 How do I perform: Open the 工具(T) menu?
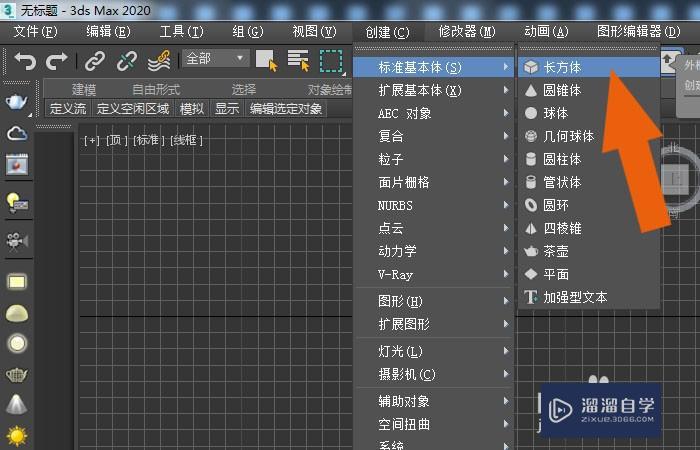[181, 32]
